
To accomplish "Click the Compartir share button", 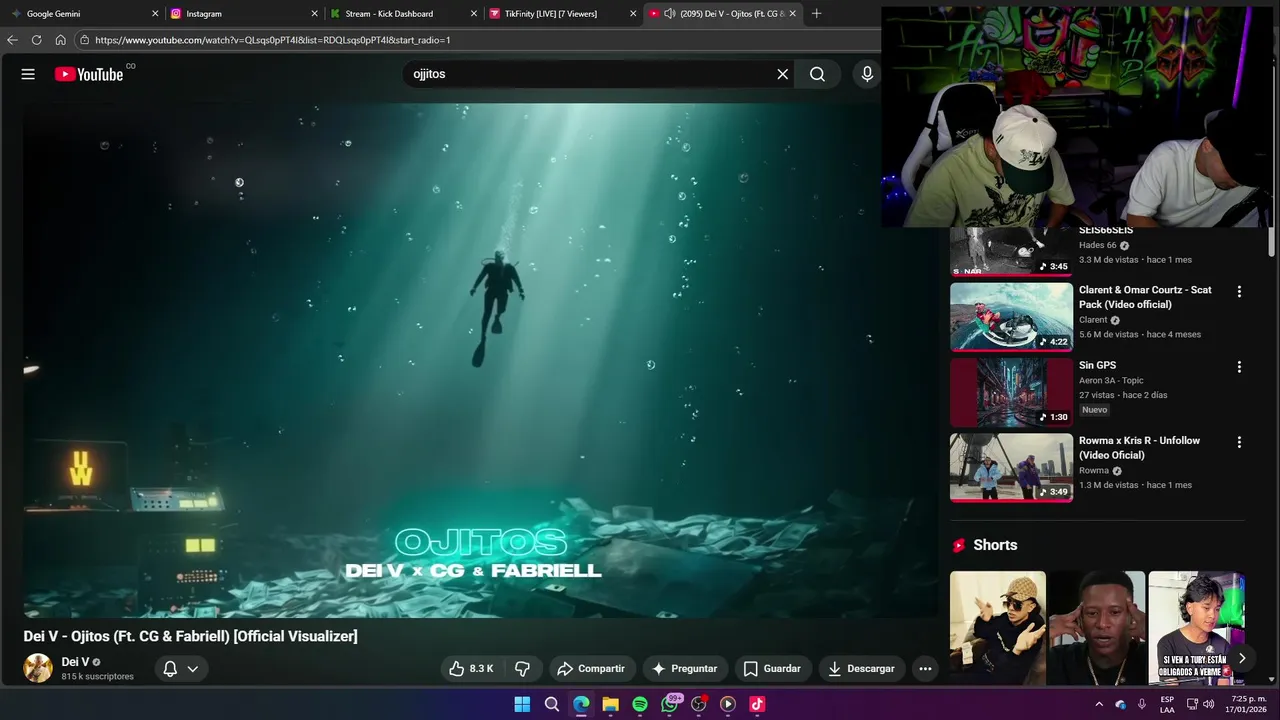I will click(591, 668).
